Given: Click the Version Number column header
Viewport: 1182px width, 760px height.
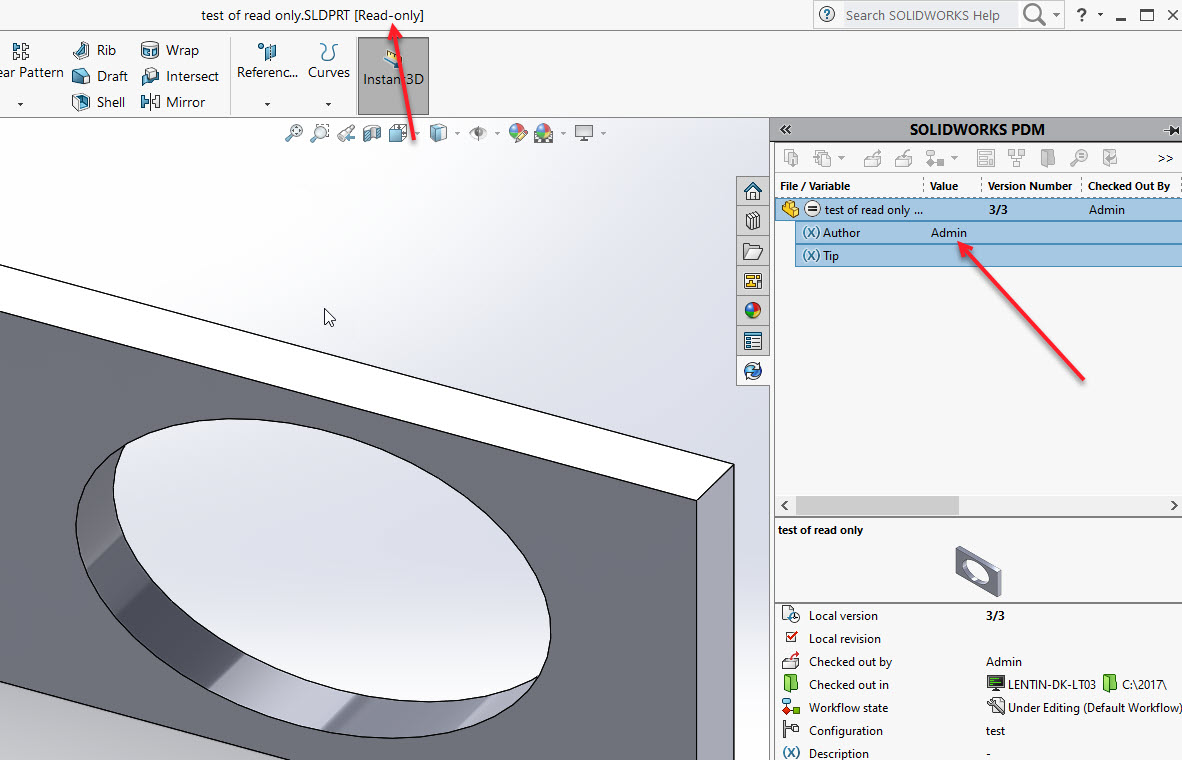Looking at the screenshot, I should (1029, 186).
